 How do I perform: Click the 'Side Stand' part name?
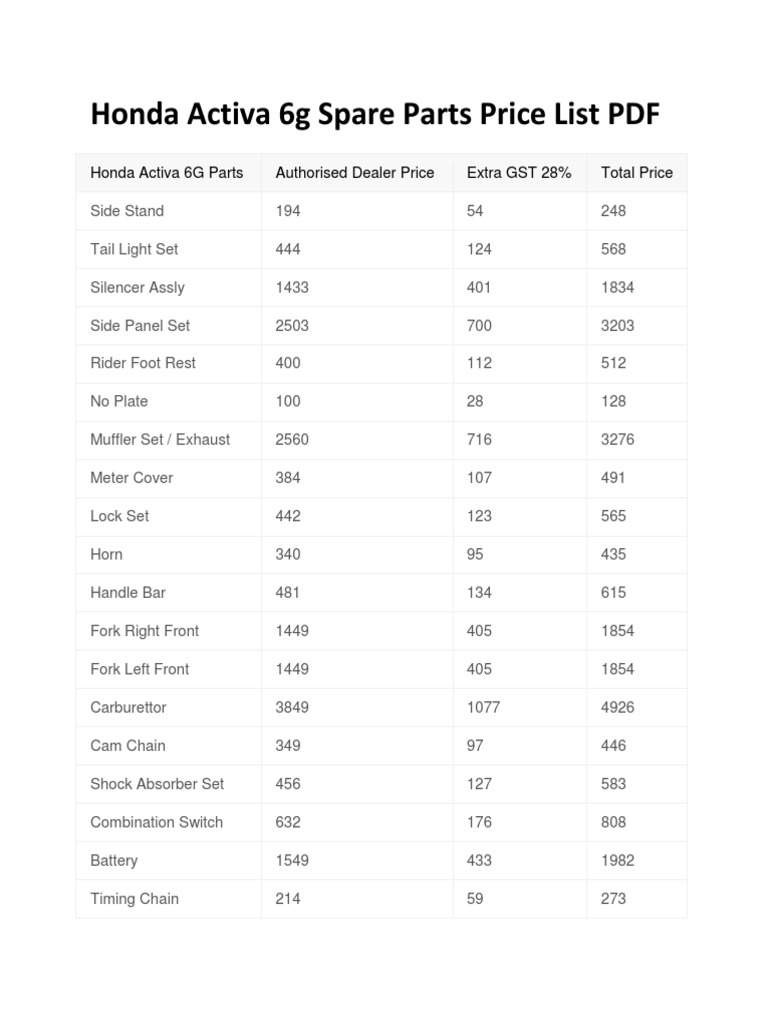(127, 211)
